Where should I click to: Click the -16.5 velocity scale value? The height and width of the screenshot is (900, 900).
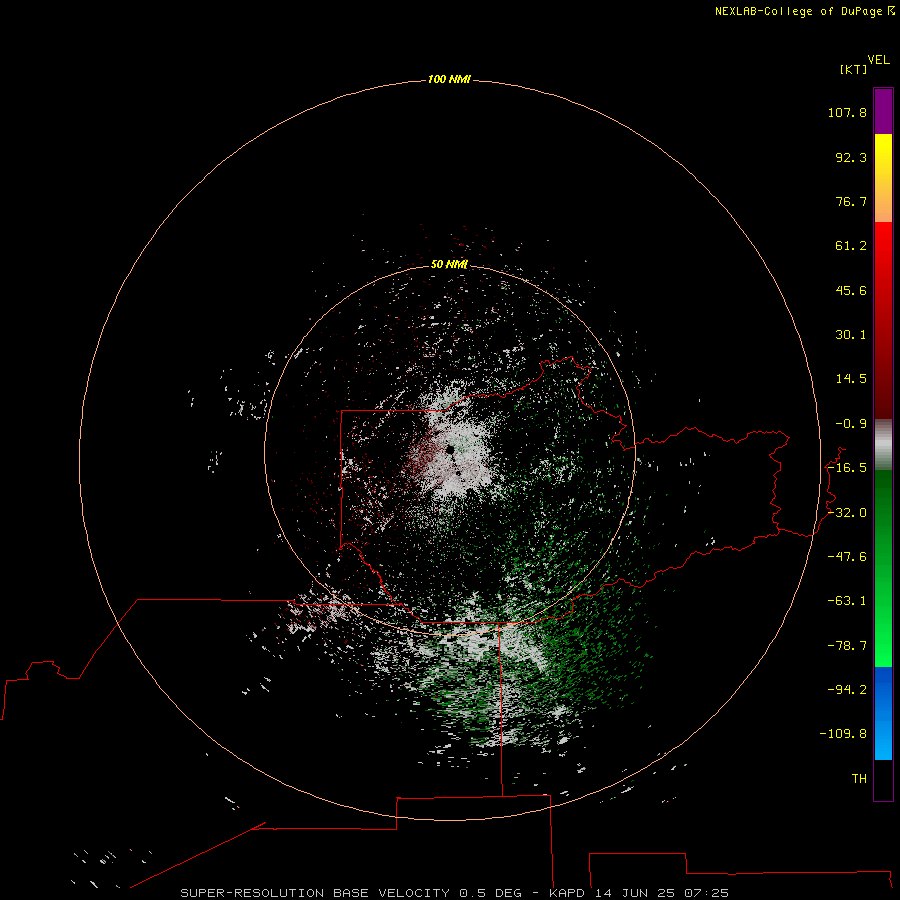pos(847,468)
